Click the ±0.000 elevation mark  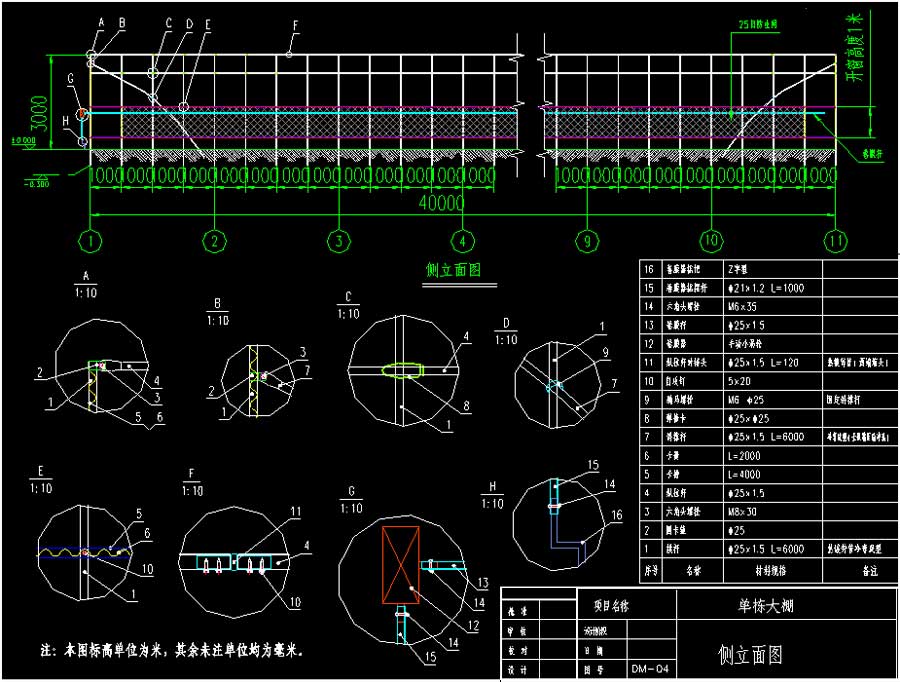pos(24,140)
